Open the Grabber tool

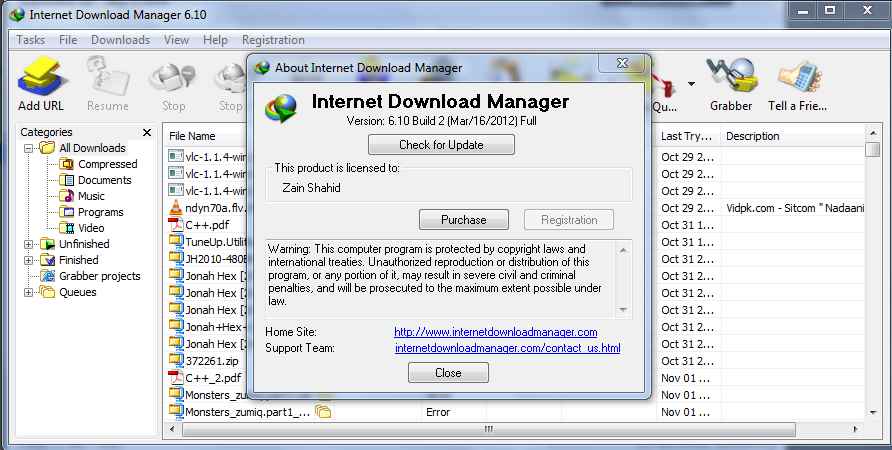pyautogui.click(x=730, y=84)
